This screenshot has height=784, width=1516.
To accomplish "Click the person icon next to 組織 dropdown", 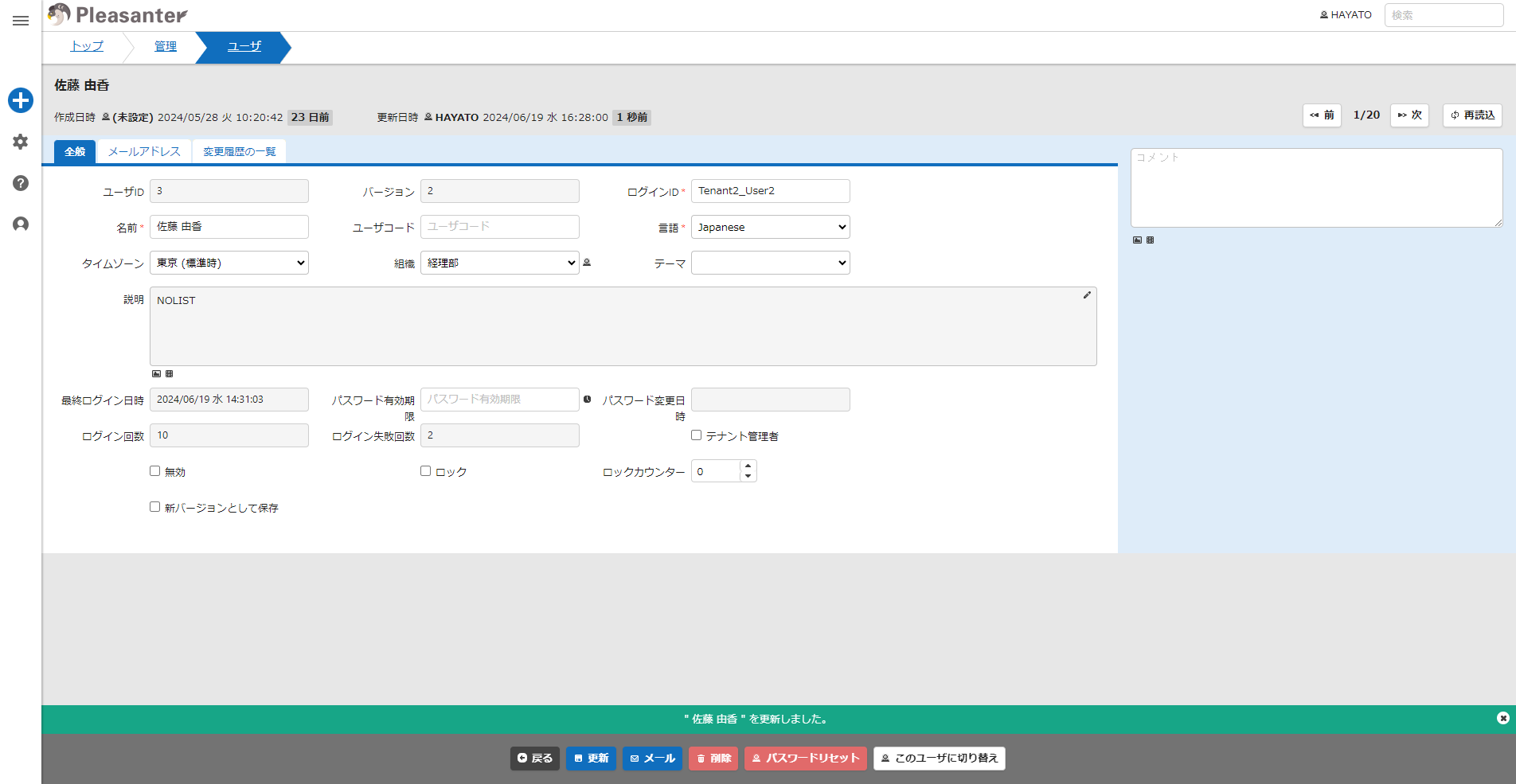I will (x=587, y=263).
